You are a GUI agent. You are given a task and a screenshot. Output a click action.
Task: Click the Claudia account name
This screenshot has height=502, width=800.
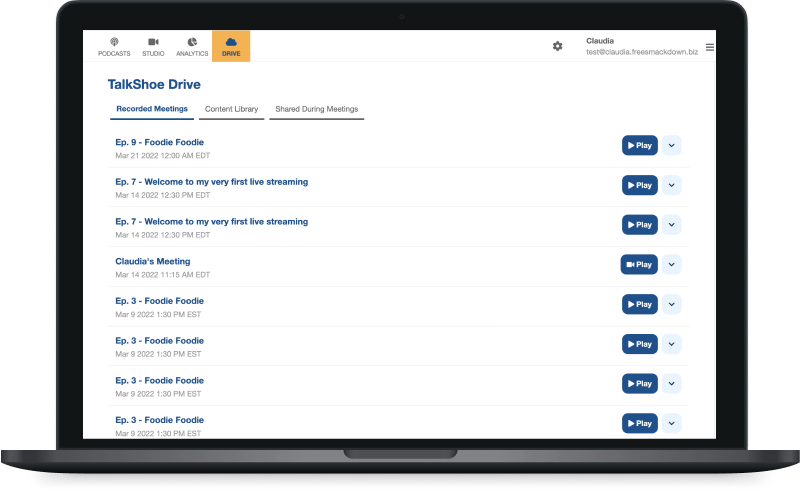599,41
